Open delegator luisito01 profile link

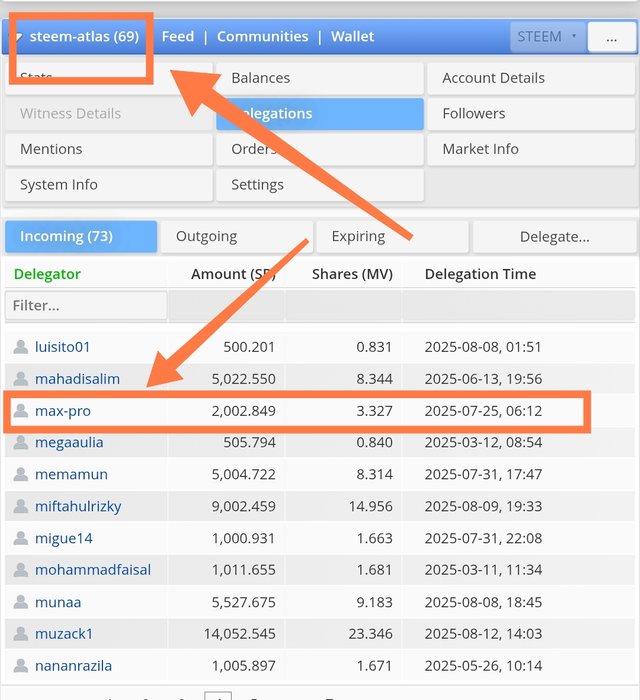click(x=62, y=347)
